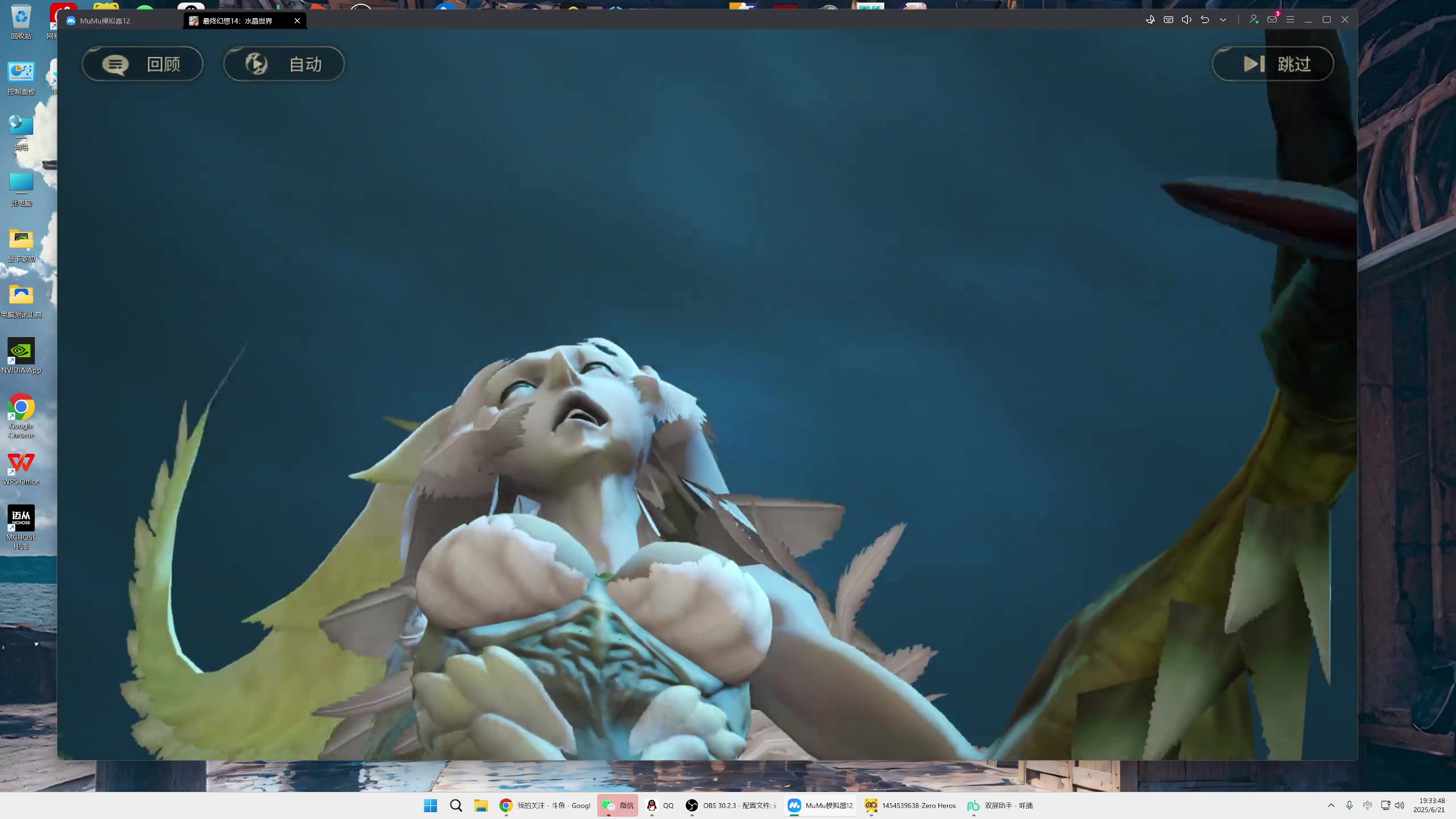Switch to Chrome 我的关注 - 斗鱼 window
Screen dimensions: 1456x819
point(545,805)
